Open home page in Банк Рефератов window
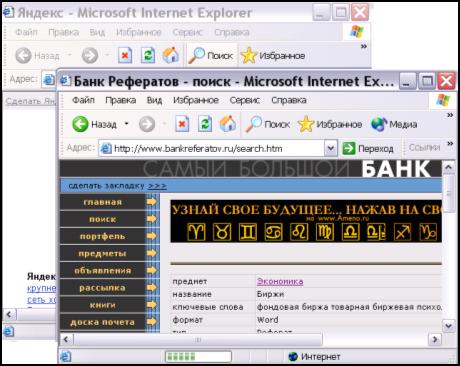This screenshot has width=460, height=366. coord(228,124)
